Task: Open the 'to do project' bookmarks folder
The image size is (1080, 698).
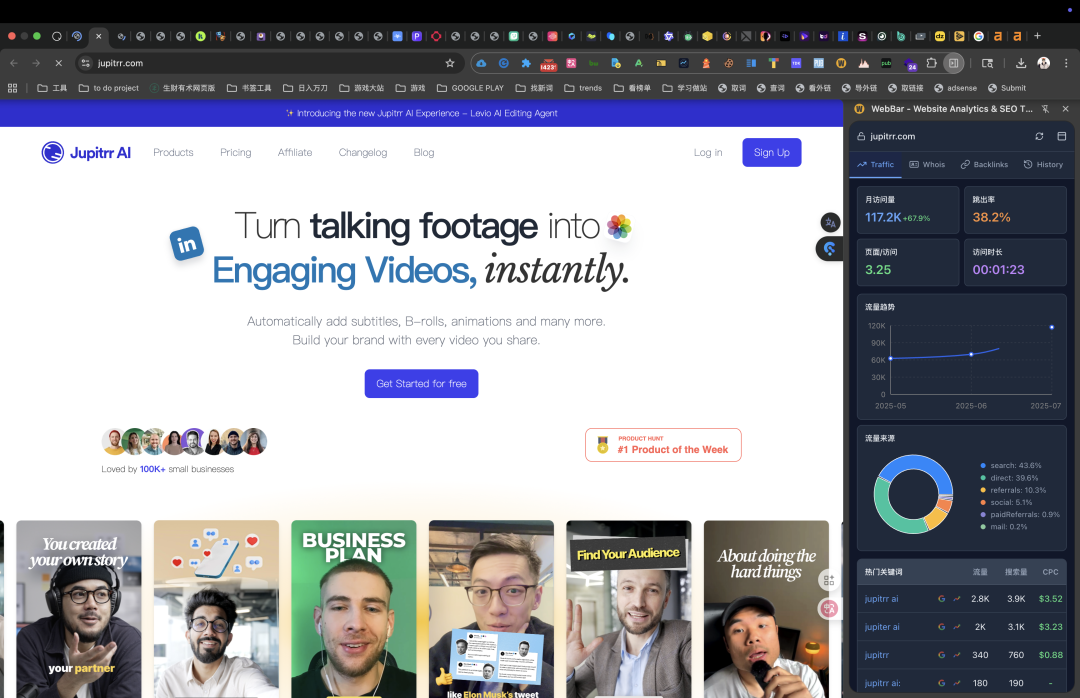Action: point(109,88)
